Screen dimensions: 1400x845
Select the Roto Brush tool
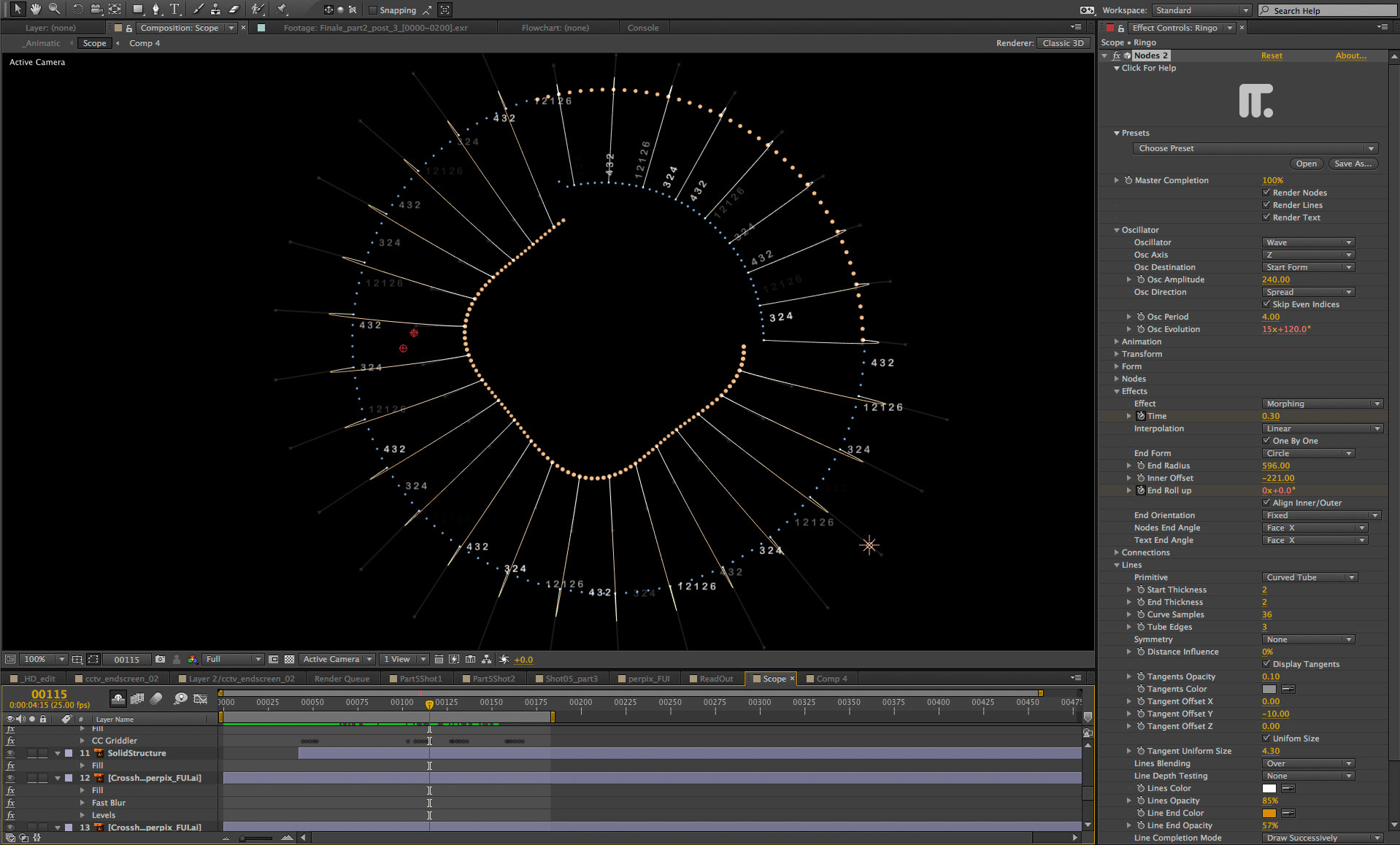[x=257, y=9]
